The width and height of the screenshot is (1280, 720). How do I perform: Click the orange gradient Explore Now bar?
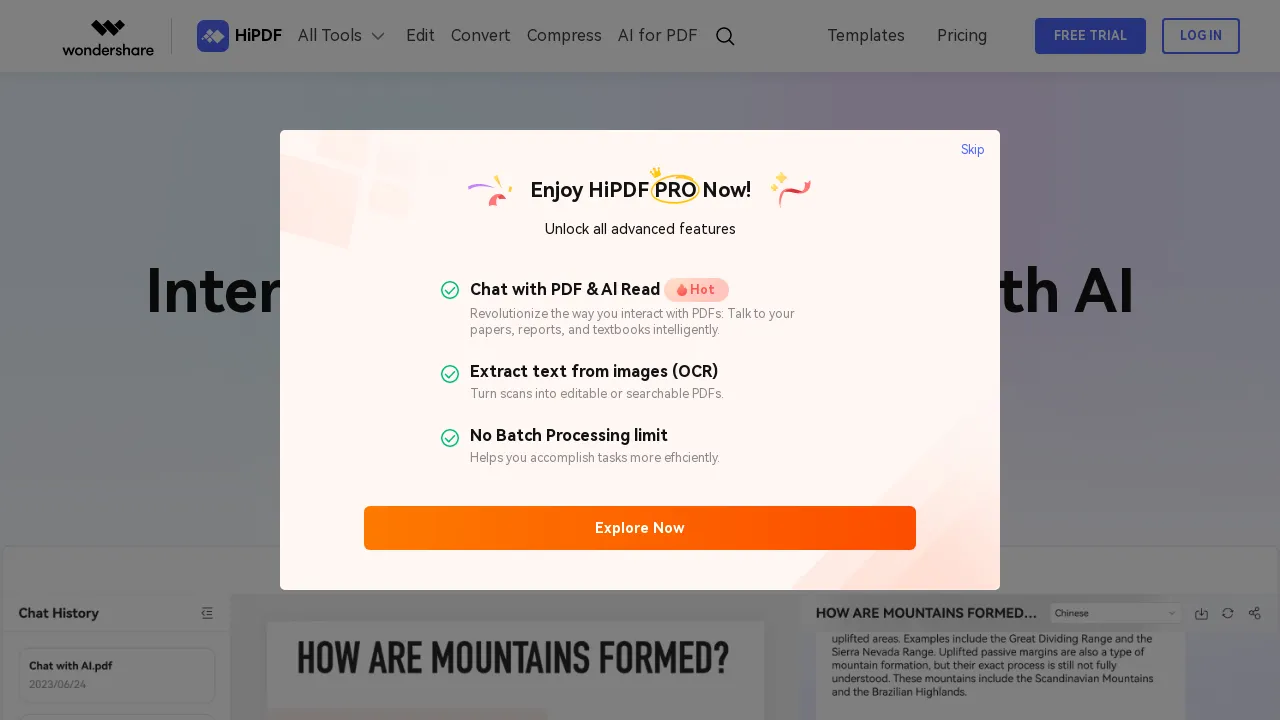click(640, 528)
